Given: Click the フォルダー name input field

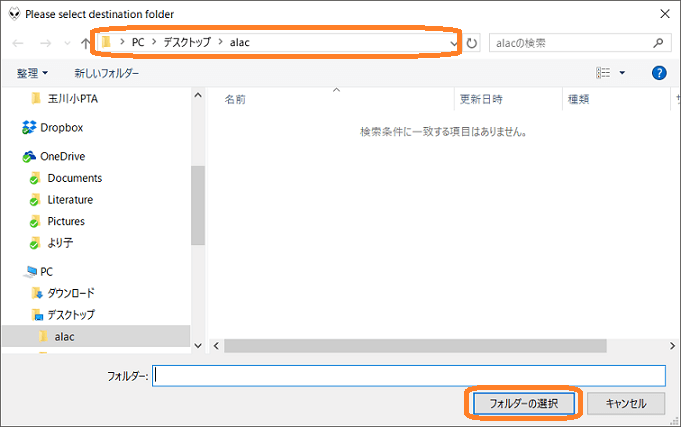Looking at the screenshot, I should 409,376.
